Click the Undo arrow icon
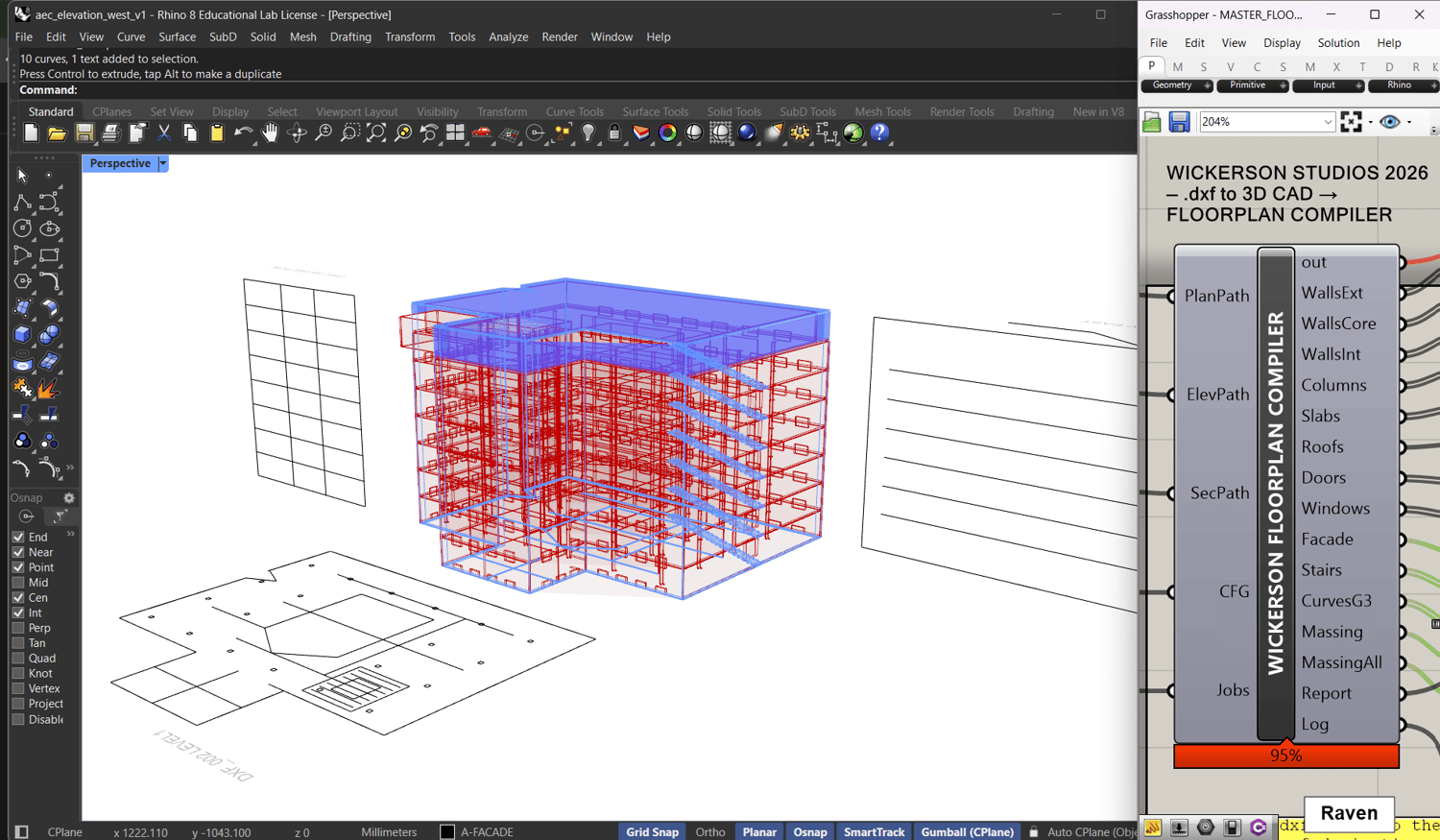This screenshot has width=1440, height=840. tap(243, 133)
